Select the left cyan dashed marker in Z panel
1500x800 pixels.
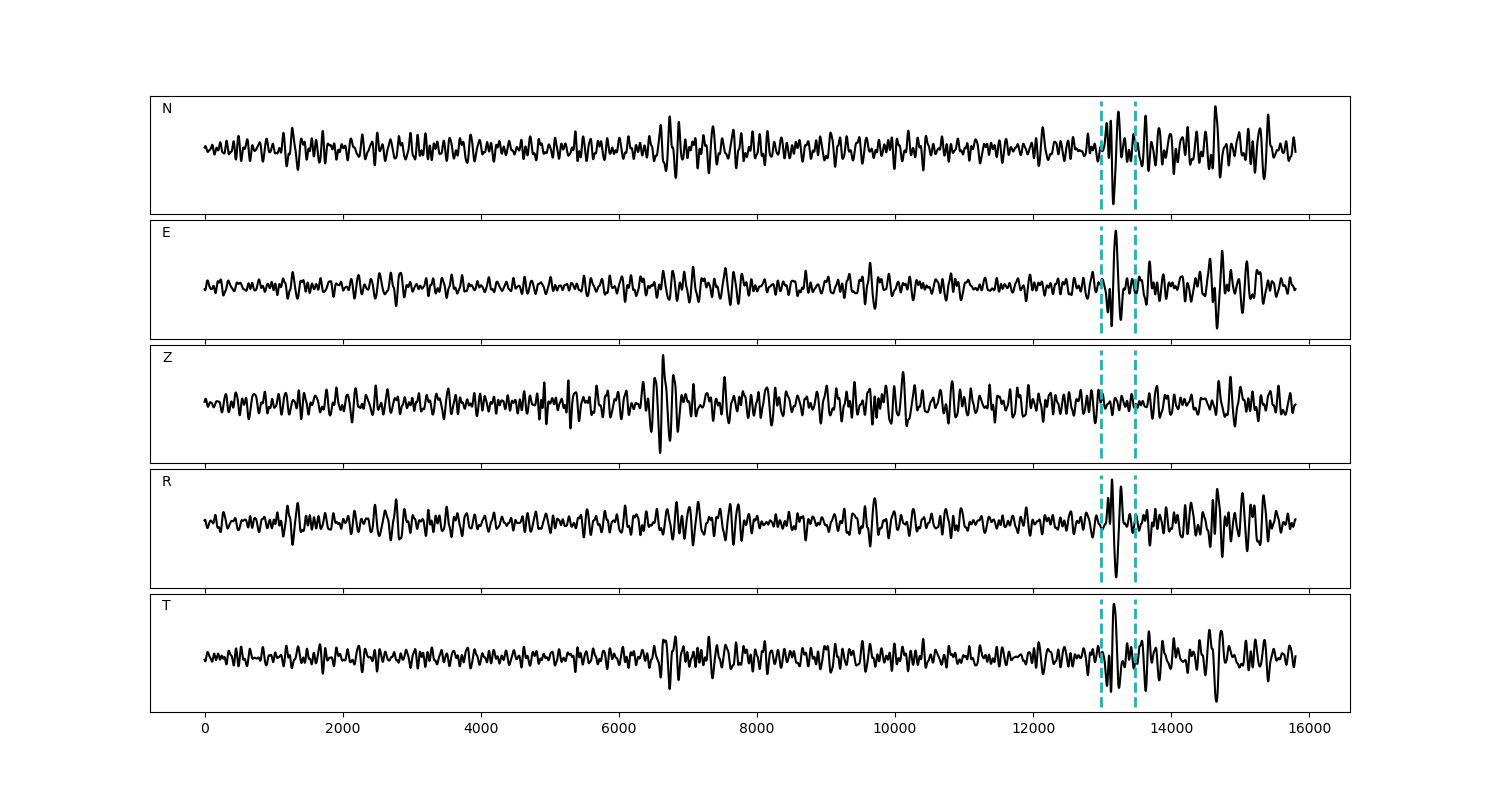tap(1101, 430)
